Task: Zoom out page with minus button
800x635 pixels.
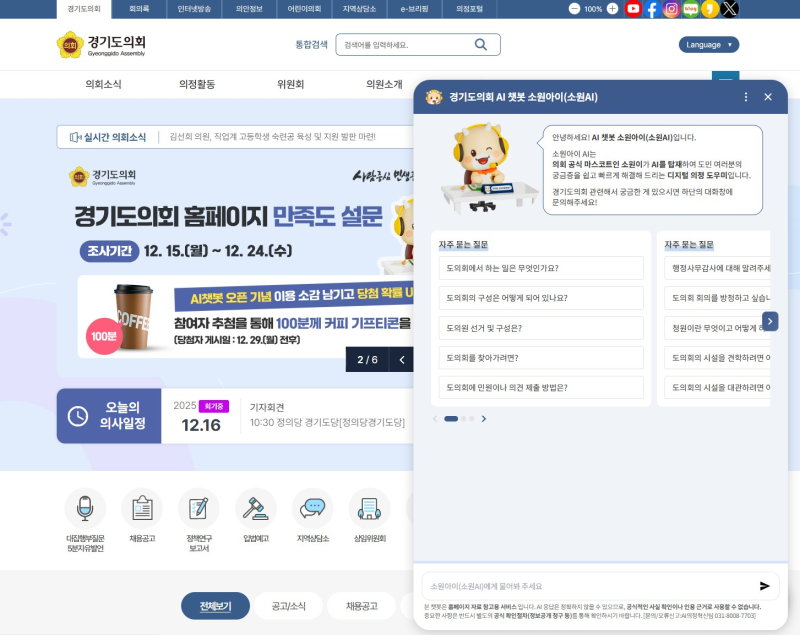Action: [x=574, y=9]
